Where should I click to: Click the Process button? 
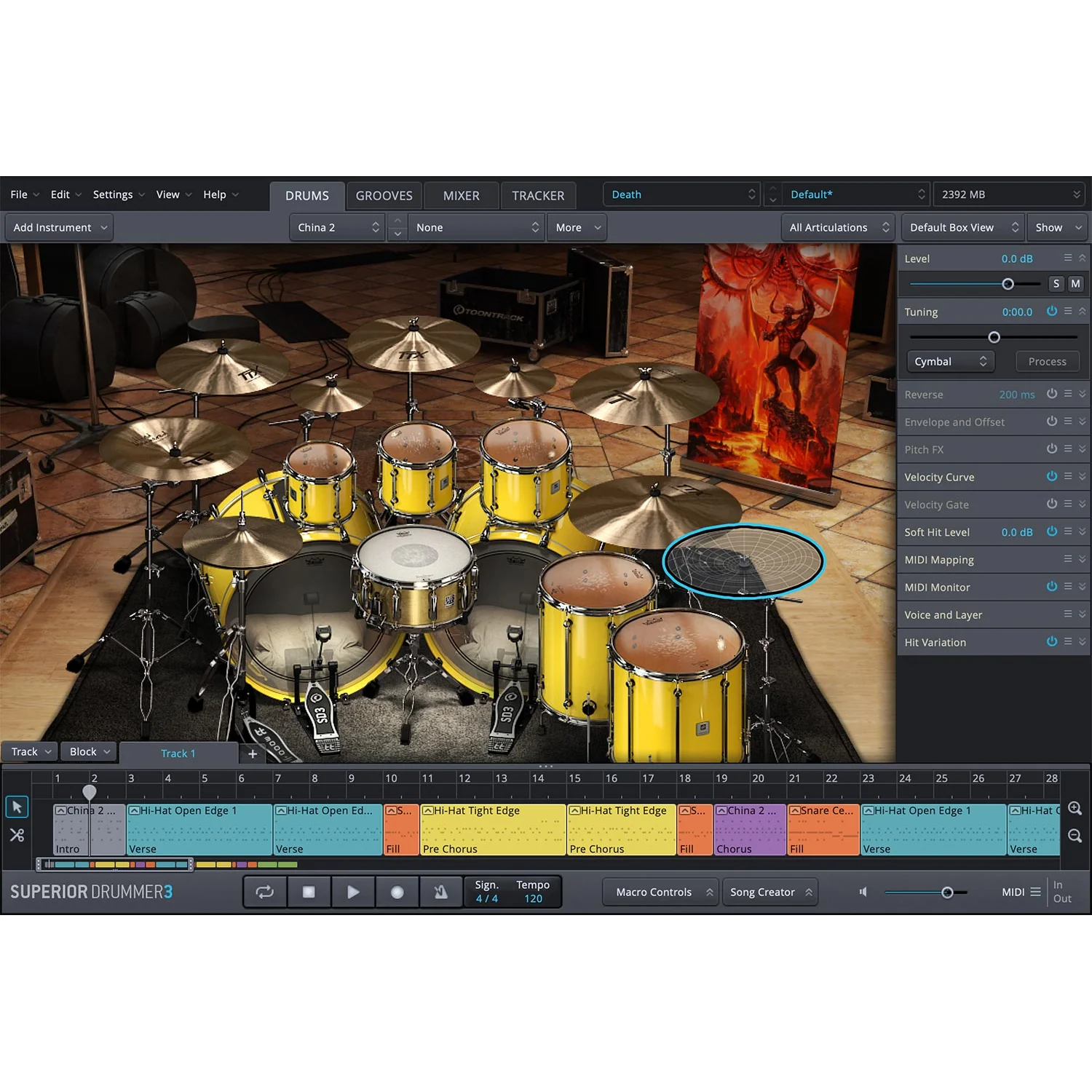click(1047, 361)
